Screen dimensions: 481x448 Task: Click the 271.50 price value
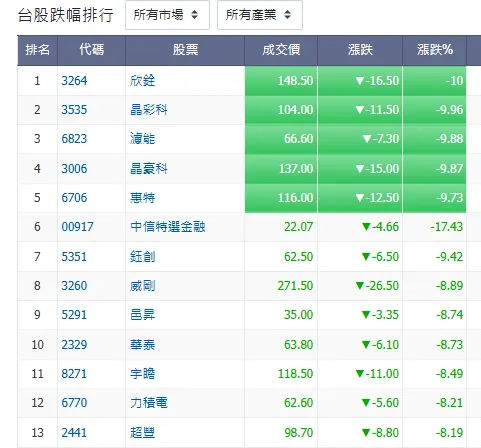click(295, 286)
